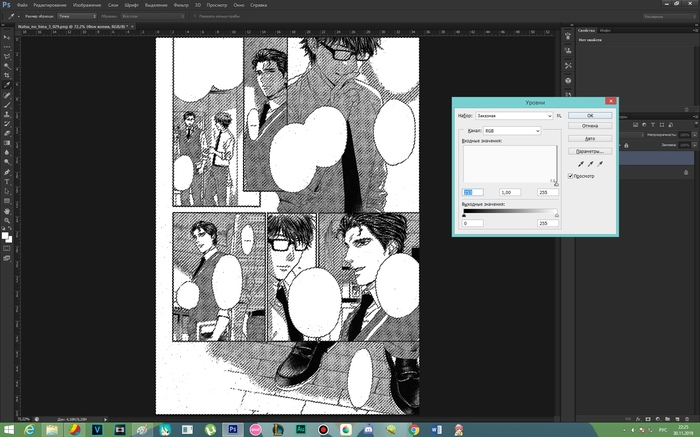Open the Канал RGB dropdown
This screenshot has width=700, height=437.
point(512,131)
